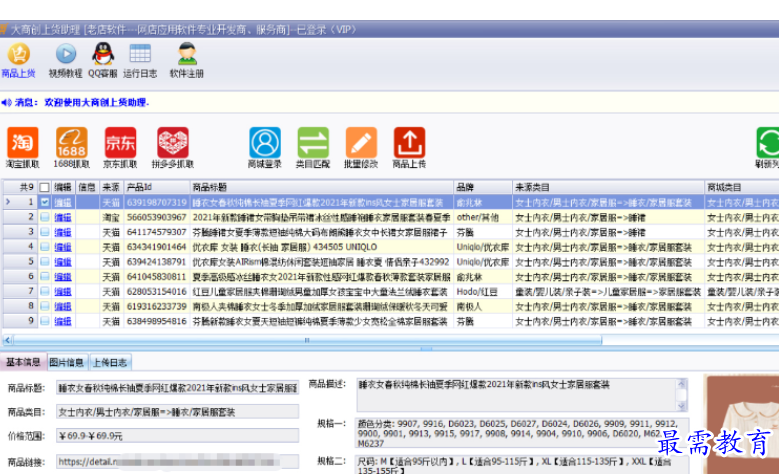Viewport: 779px width, 474px height.
Task: Click the 规格一 color classification text box
Action: [523, 433]
